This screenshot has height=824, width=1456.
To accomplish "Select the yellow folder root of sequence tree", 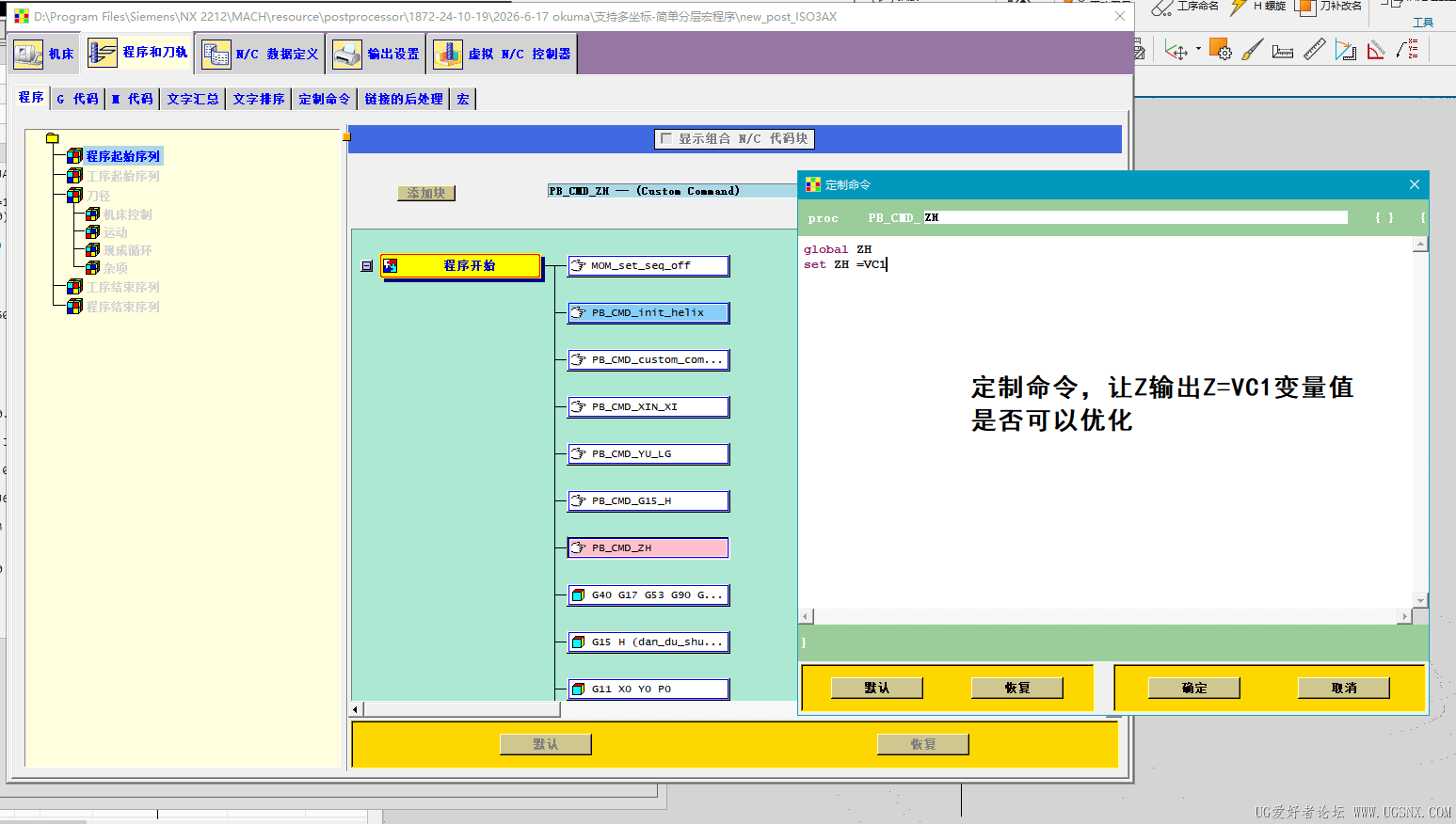I will click(53, 138).
